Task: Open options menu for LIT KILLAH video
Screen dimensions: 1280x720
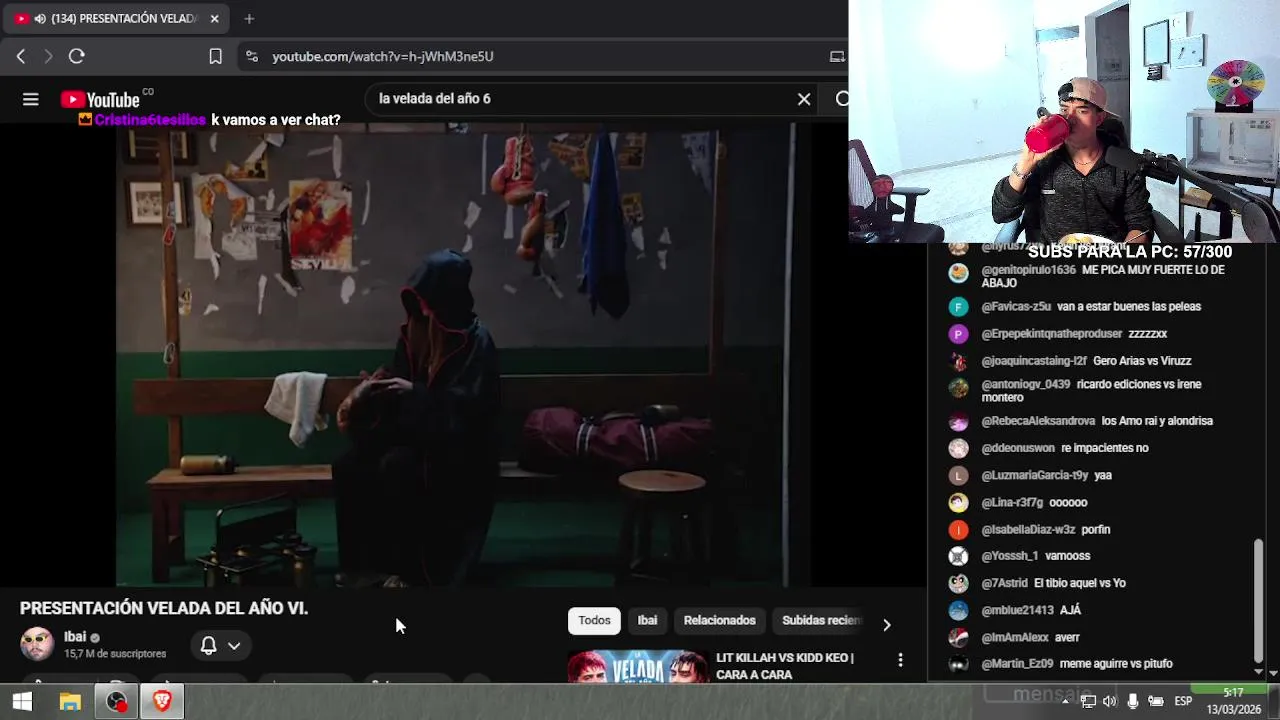Action: pyautogui.click(x=900, y=660)
